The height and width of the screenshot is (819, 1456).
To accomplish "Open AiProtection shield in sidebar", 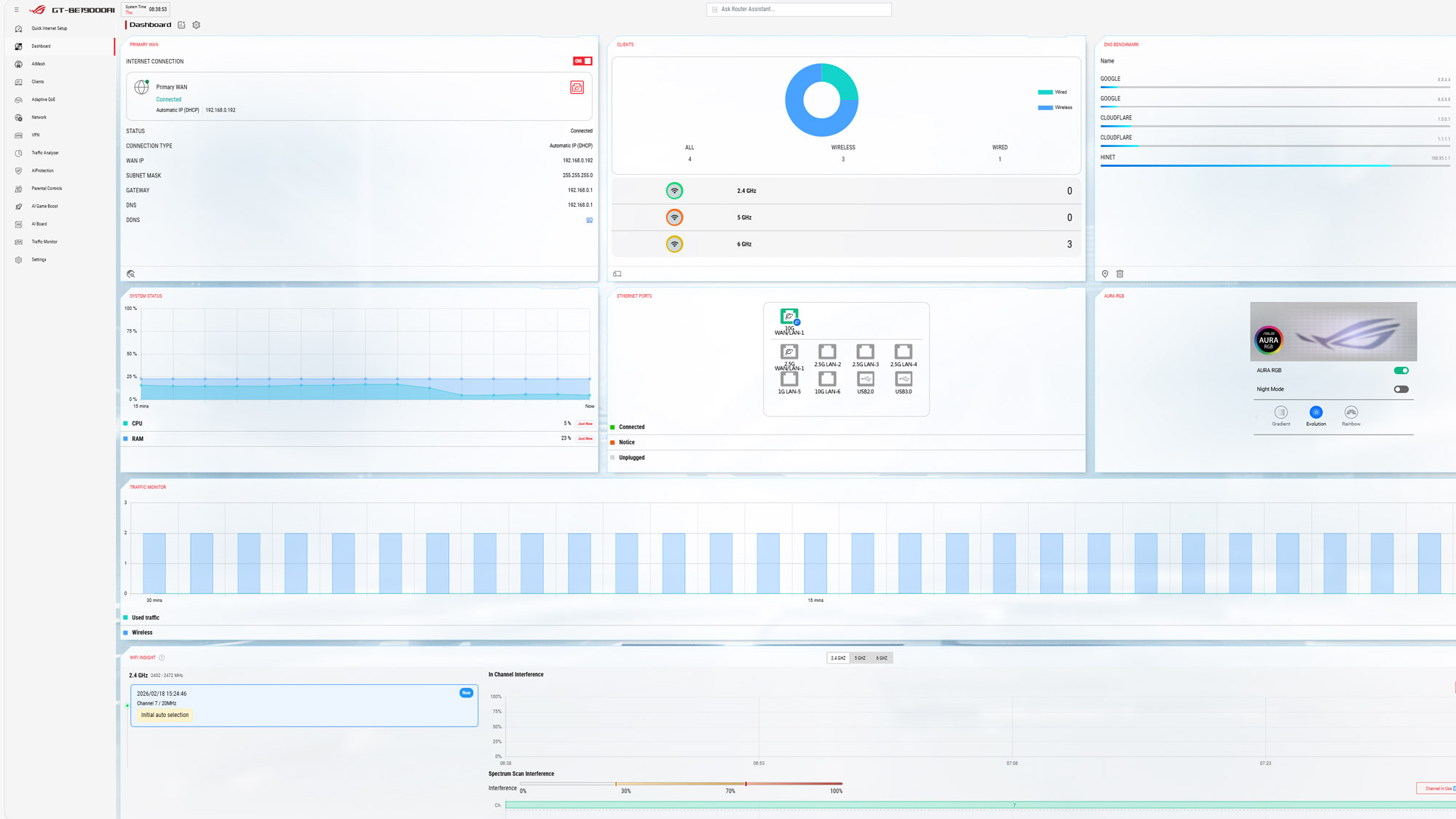I will [19, 171].
